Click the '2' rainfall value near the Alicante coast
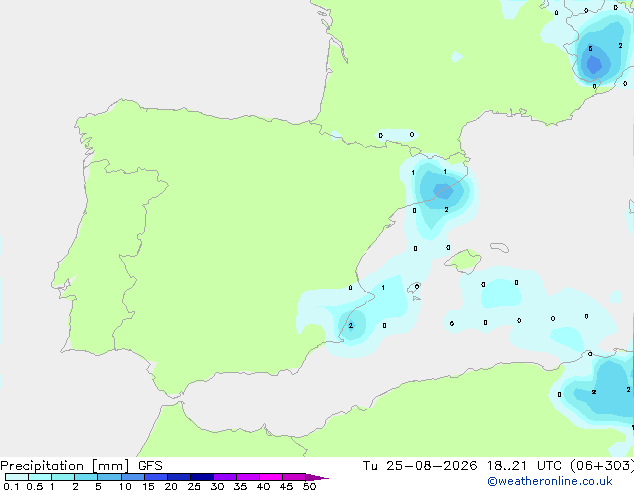Image resolution: width=634 pixels, height=490 pixels. tap(351, 325)
